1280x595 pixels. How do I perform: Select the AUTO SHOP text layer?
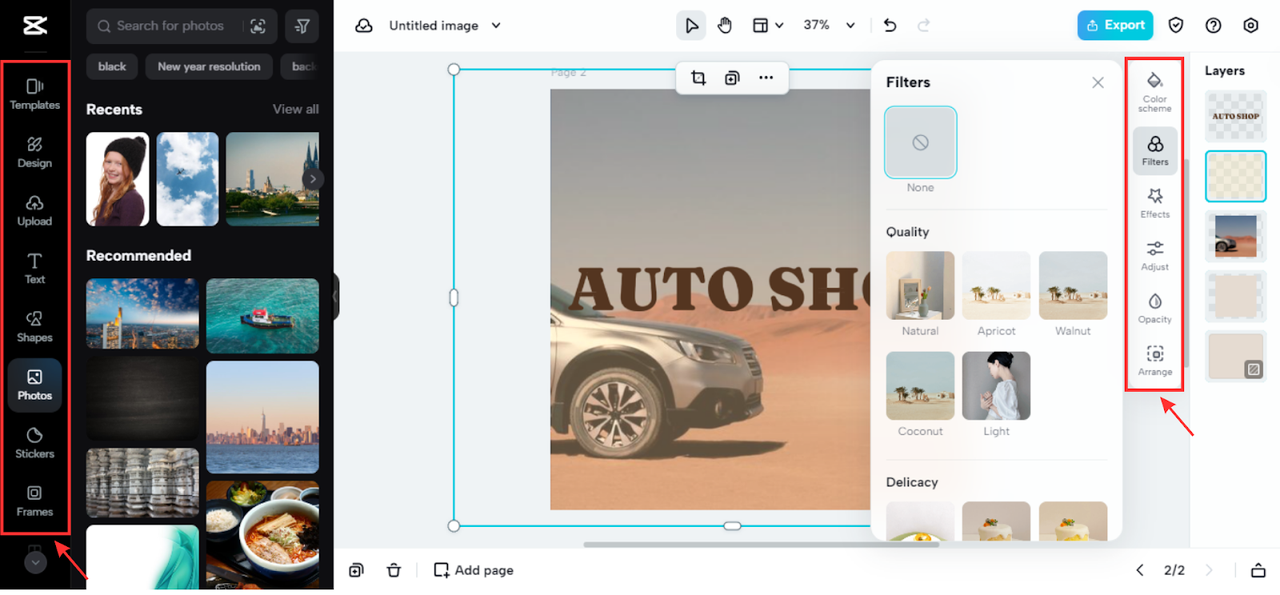(1236, 116)
